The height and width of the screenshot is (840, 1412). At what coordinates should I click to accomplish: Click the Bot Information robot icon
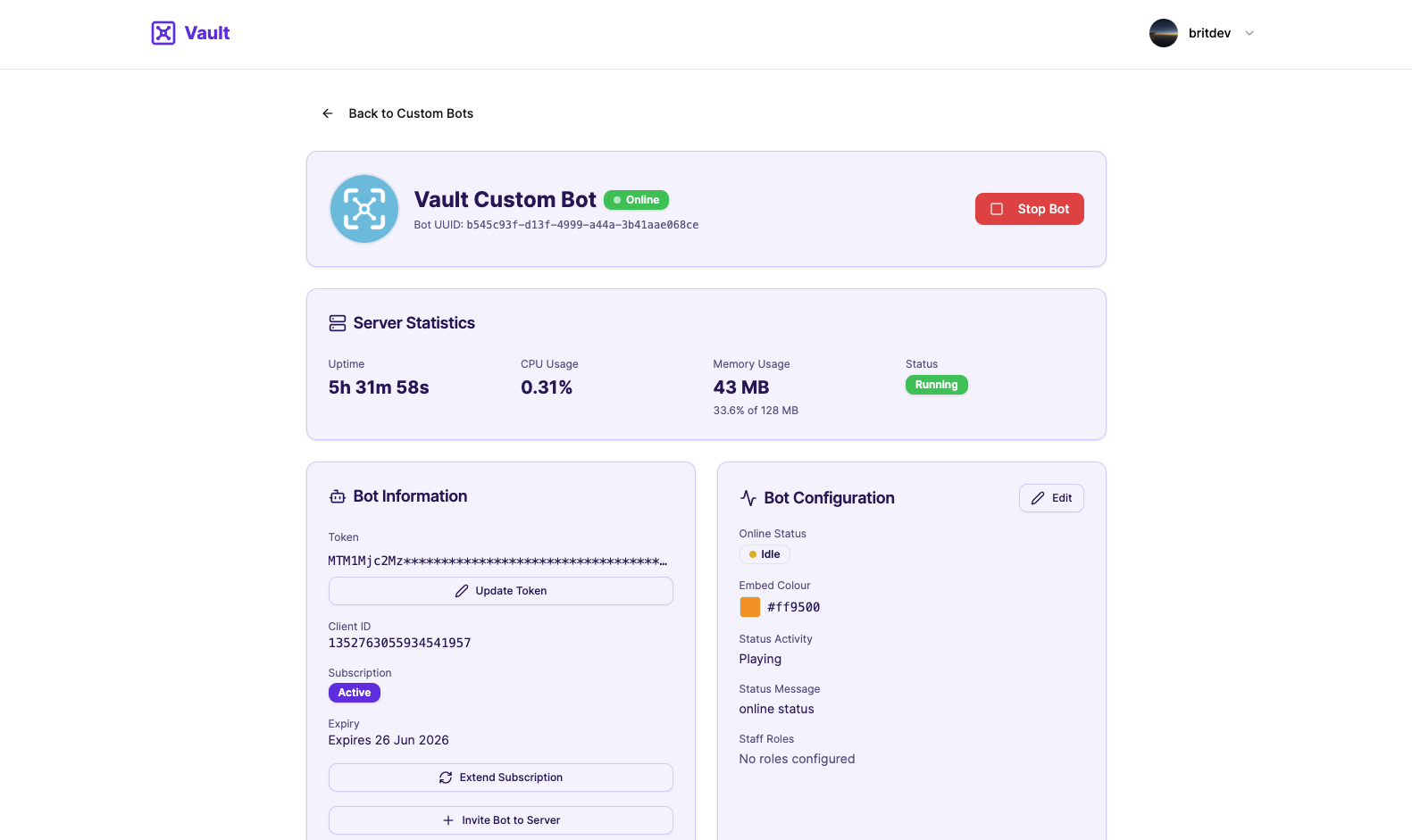coord(338,496)
